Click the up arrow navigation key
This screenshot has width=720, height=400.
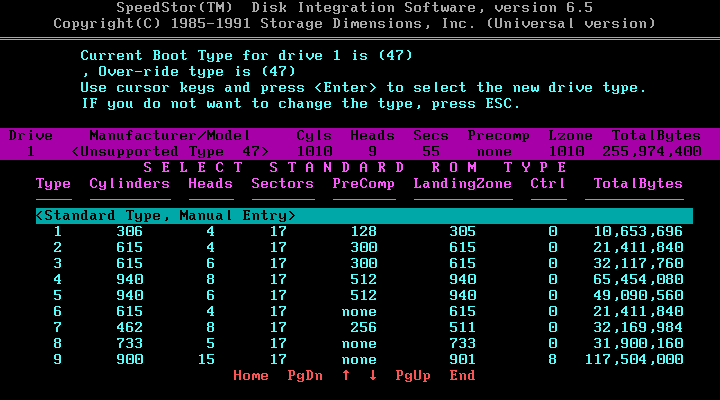coord(345,376)
